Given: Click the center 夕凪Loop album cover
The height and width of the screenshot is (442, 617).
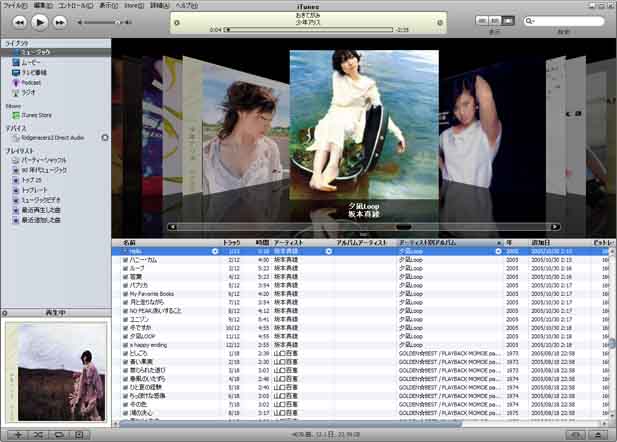Looking at the screenshot, I should pyautogui.click(x=364, y=125).
